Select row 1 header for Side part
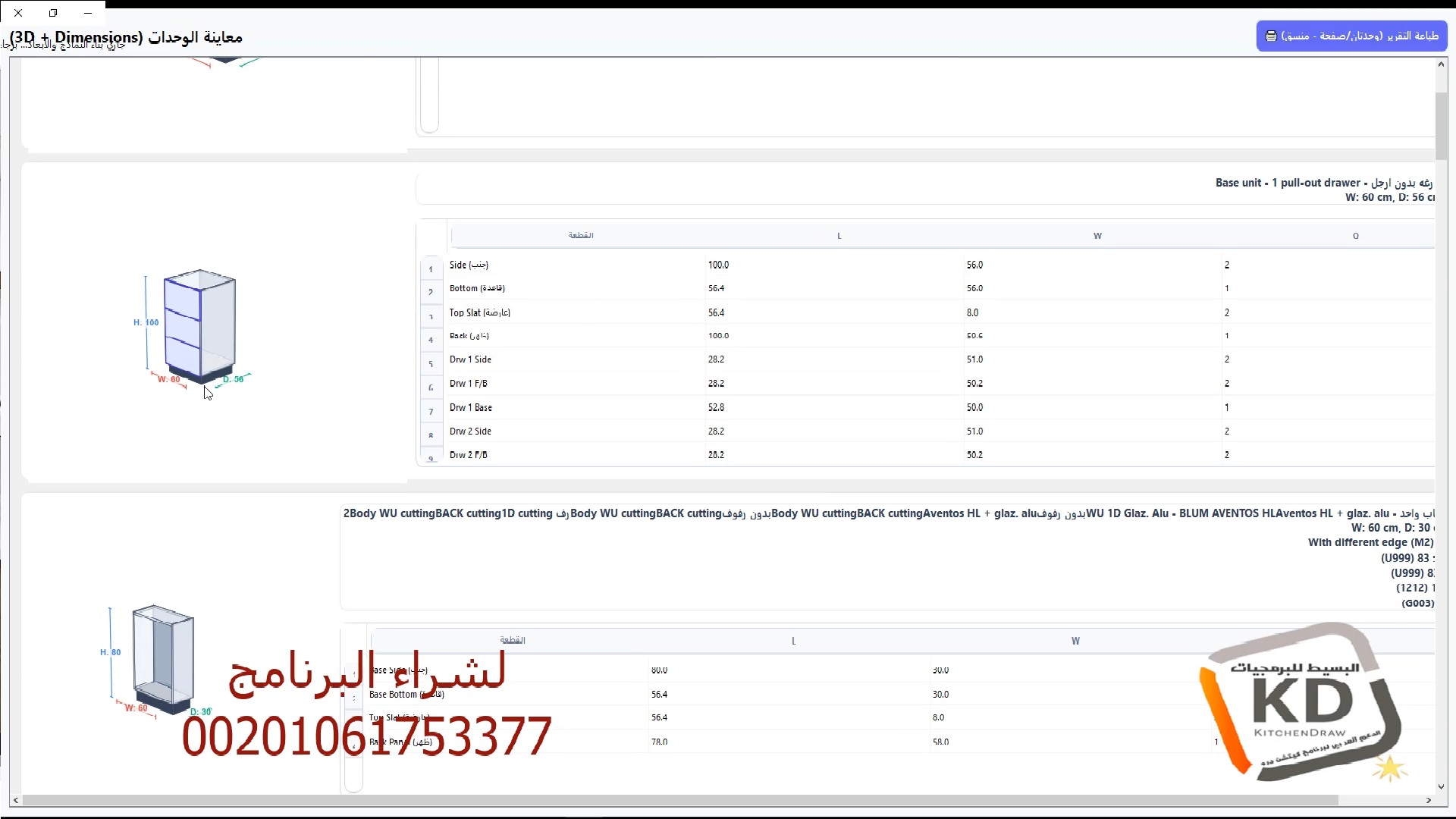Viewport: 1456px width, 819px height. pyautogui.click(x=431, y=268)
